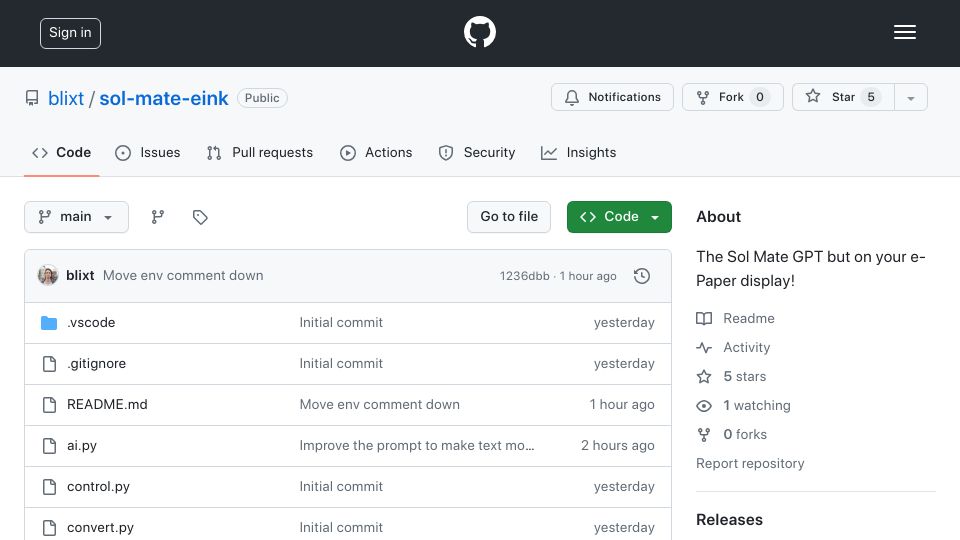Viewport: 960px width, 540px height.
Task: Open the Security tab
Action: tap(477, 152)
